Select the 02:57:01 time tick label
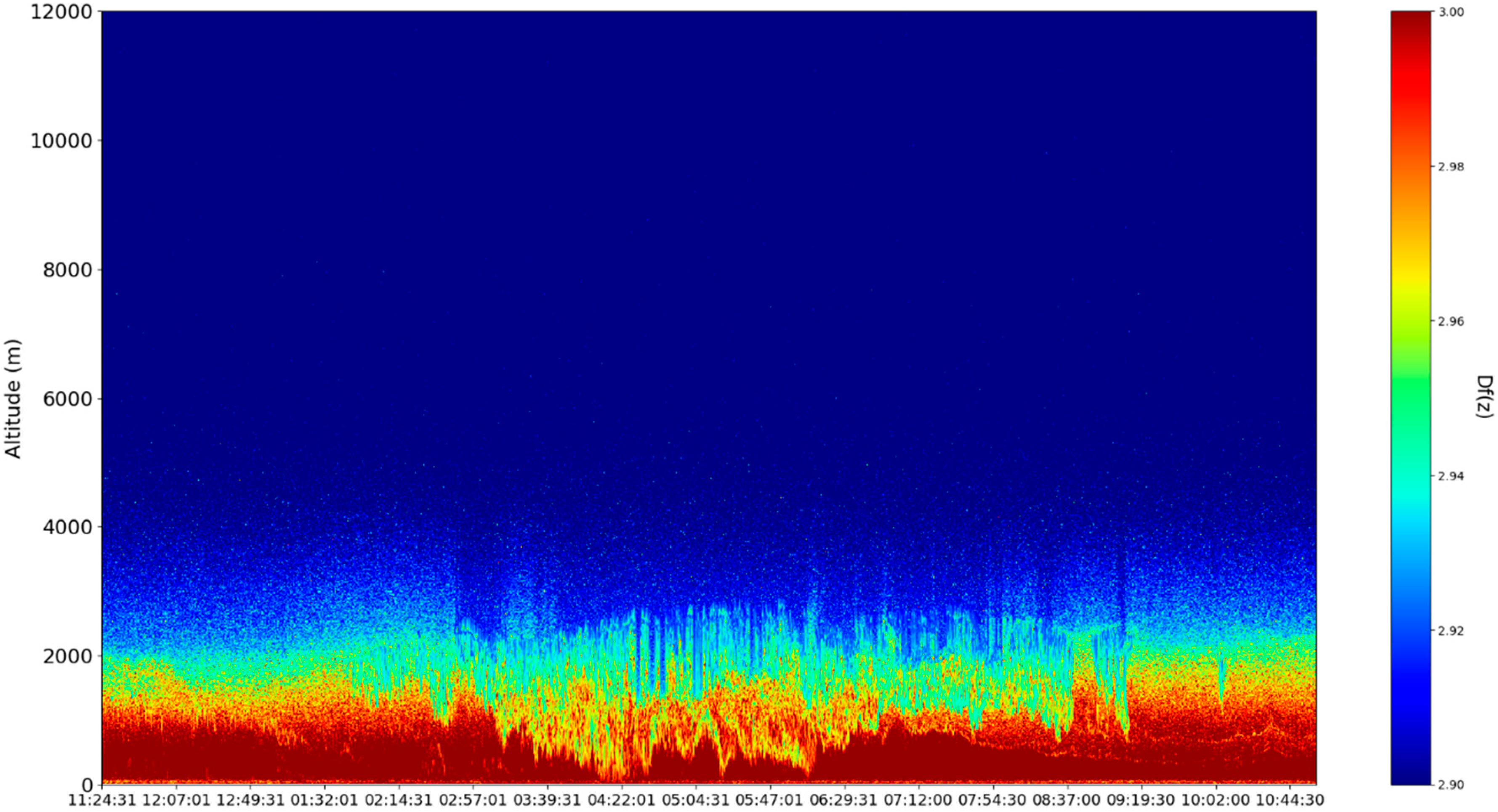Screen dimensions: 1498x812 [x=473, y=800]
